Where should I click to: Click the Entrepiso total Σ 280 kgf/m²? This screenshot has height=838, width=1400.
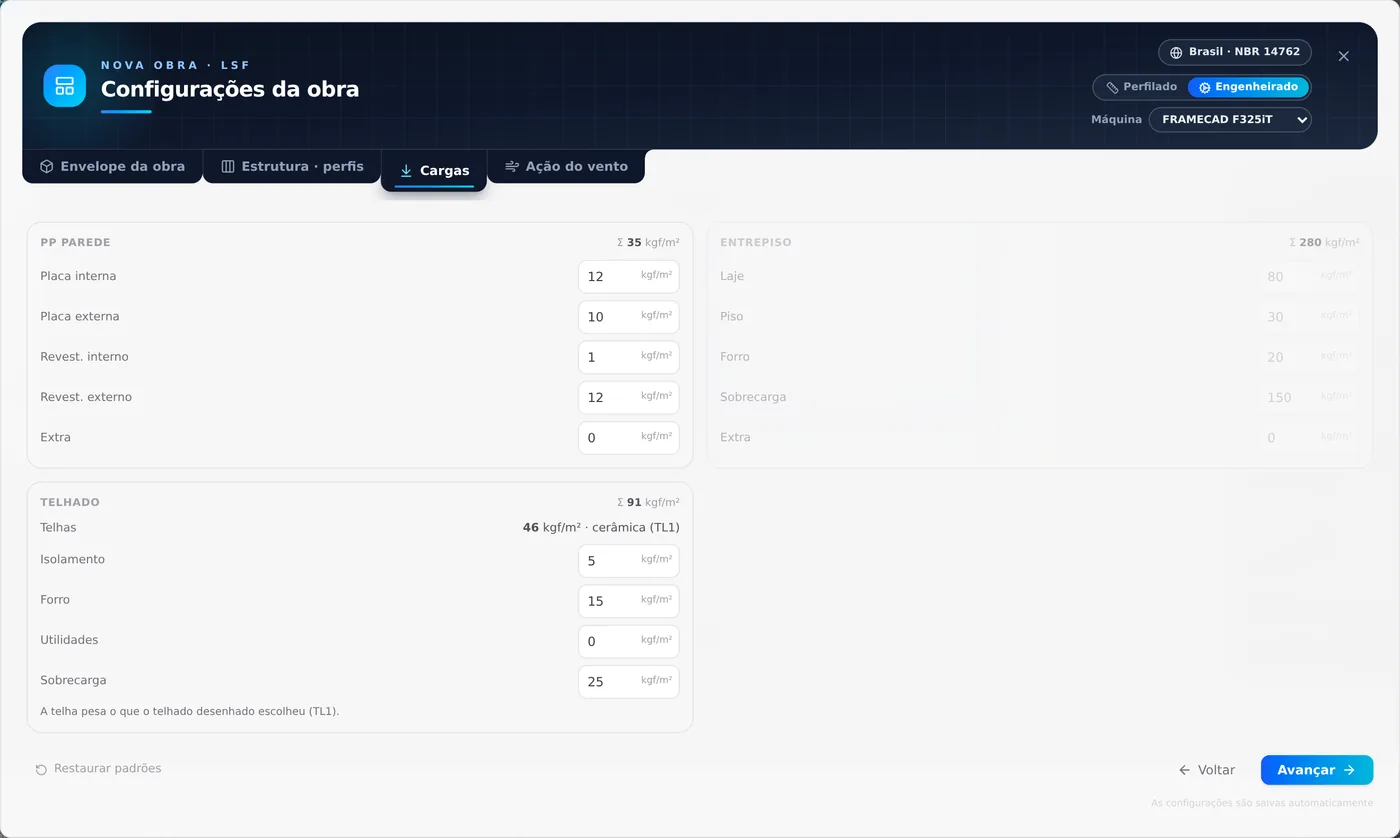tap(1324, 243)
